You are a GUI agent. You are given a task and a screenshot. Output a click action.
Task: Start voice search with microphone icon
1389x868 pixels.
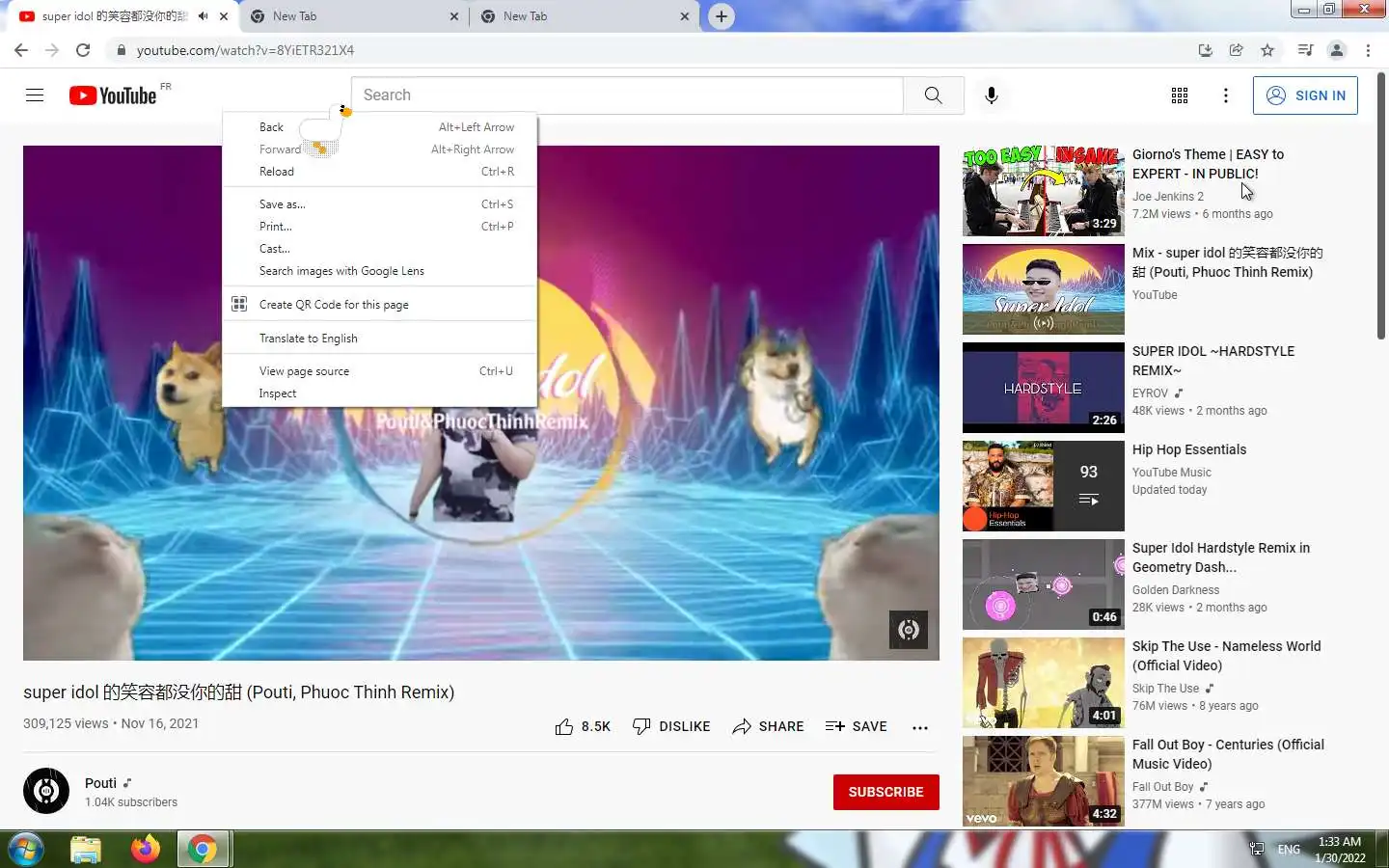point(991,95)
